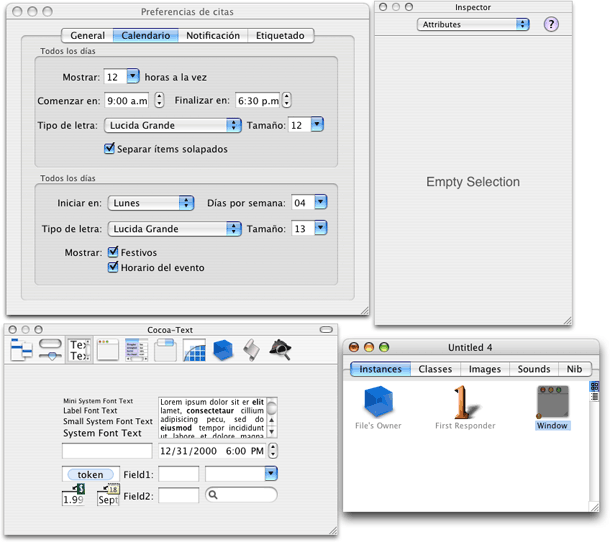Viewport: 610px width, 542px height.
Task: Switch Untitled 4 to outline list view
Action: click(x=594, y=396)
